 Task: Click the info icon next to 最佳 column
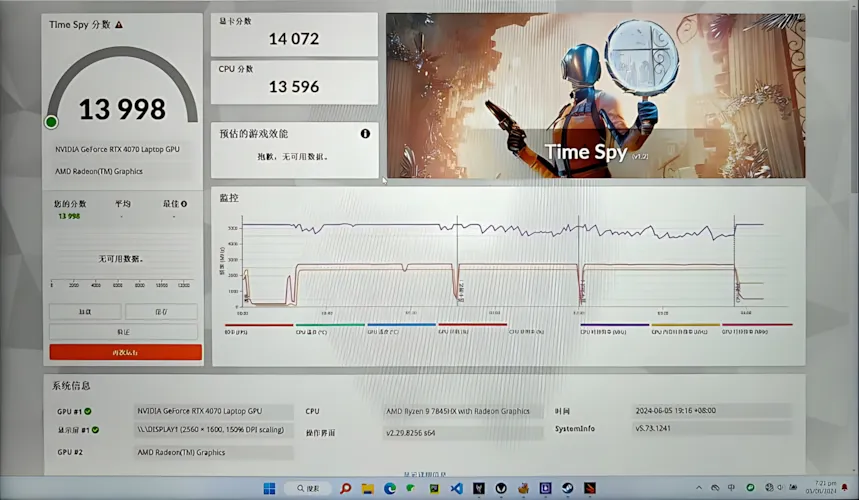click(x=184, y=204)
